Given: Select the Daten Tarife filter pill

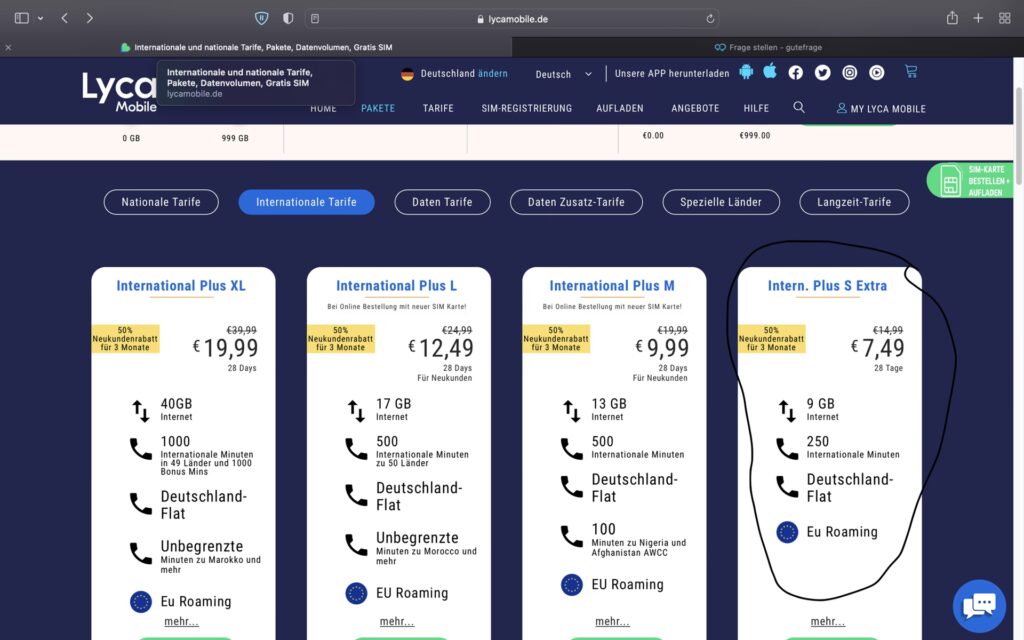Looking at the screenshot, I should [442, 202].
